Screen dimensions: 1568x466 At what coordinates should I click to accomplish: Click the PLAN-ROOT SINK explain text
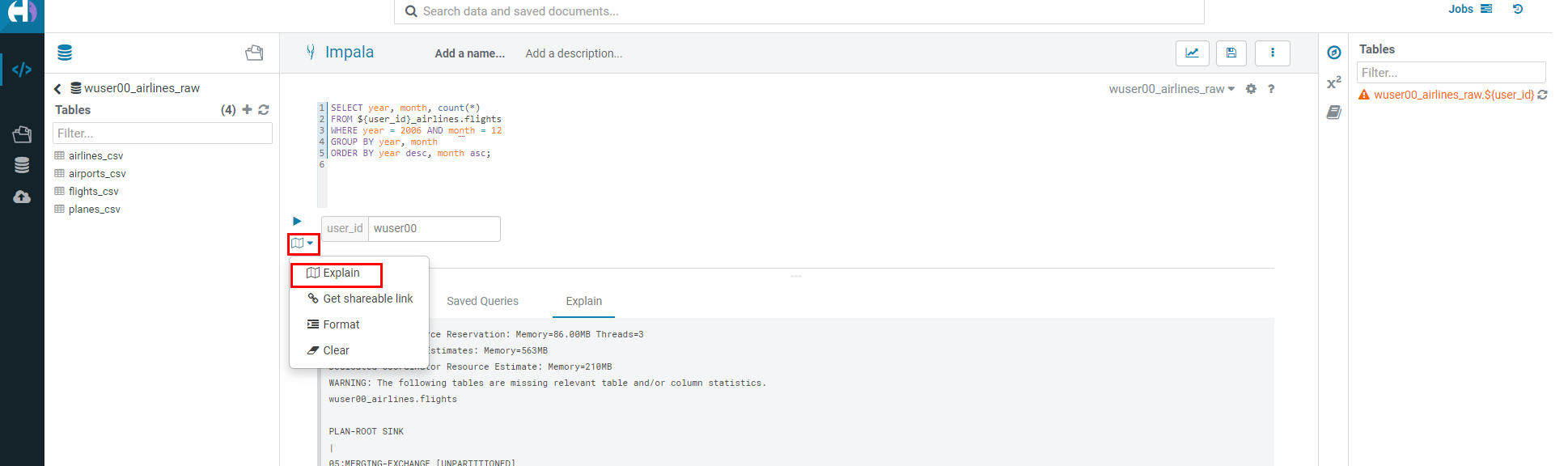(366, 431)
